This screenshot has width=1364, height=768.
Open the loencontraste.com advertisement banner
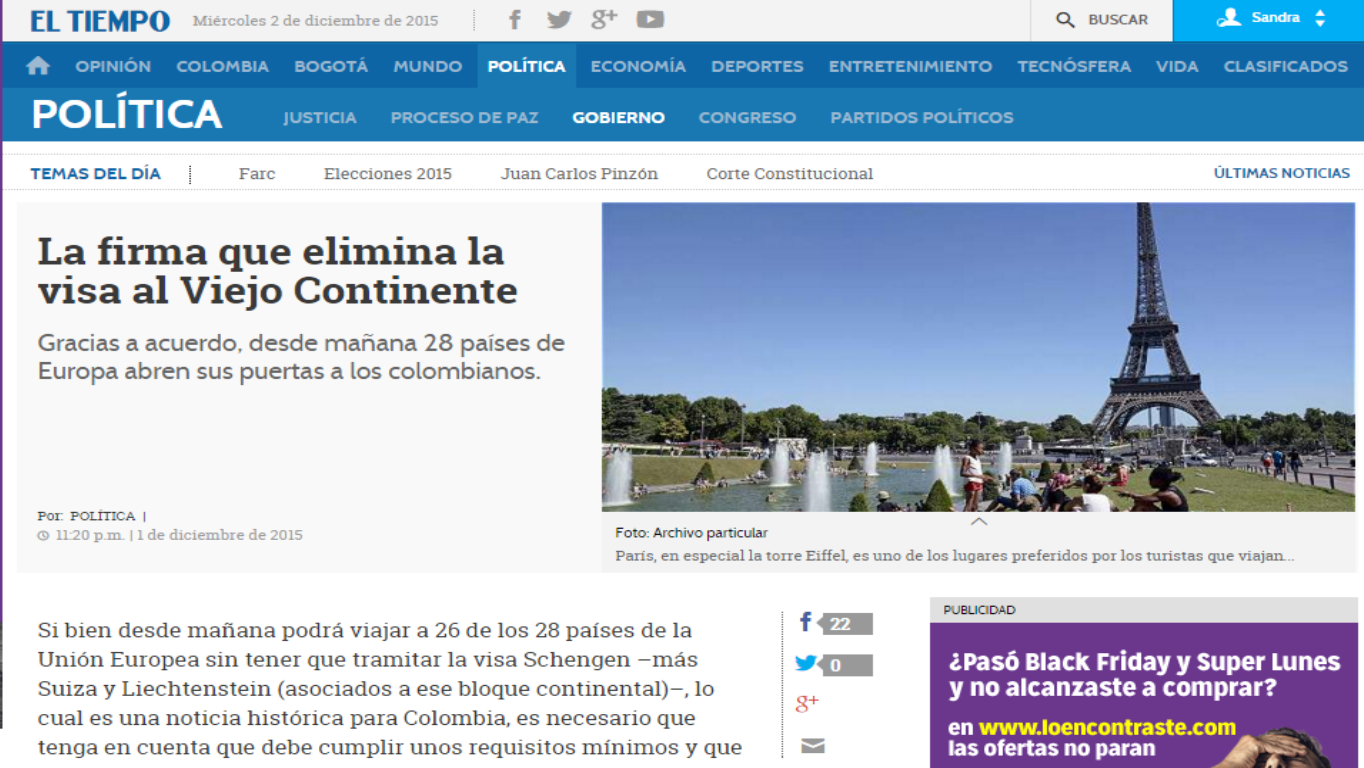tap(1143, 695)
